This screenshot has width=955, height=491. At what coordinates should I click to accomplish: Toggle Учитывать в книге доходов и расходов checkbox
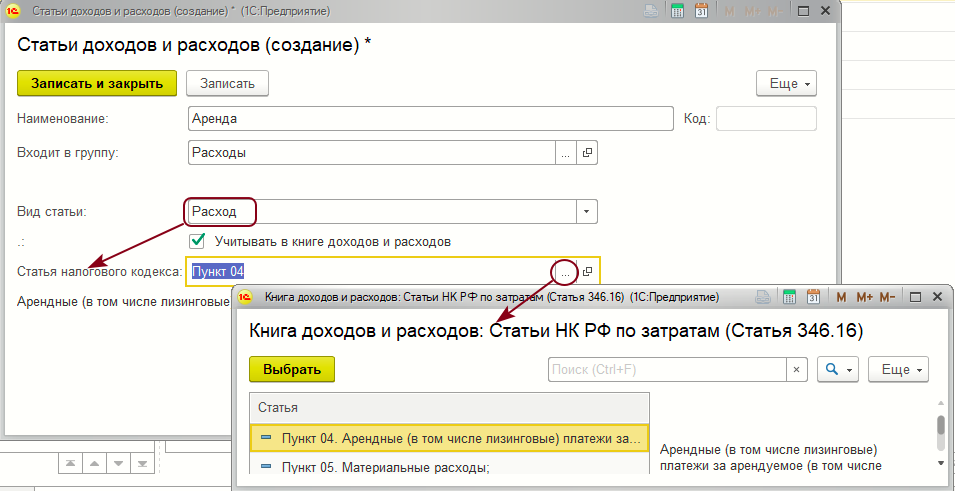(198, 241)
